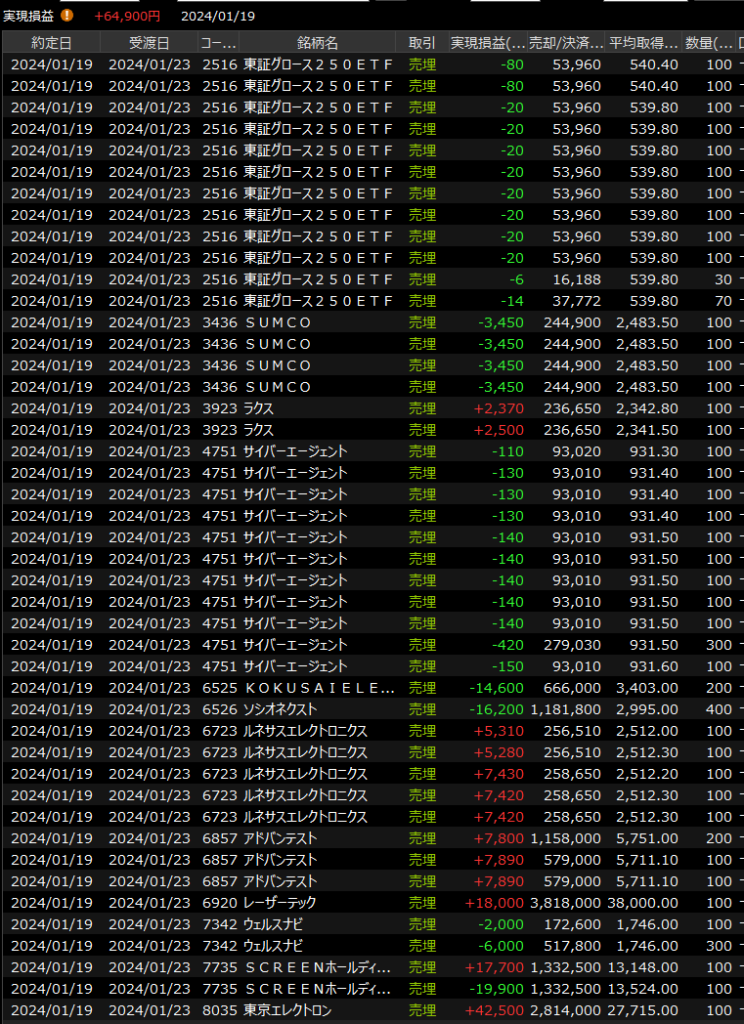Click the 売却/決済 column header

(566, 42)
